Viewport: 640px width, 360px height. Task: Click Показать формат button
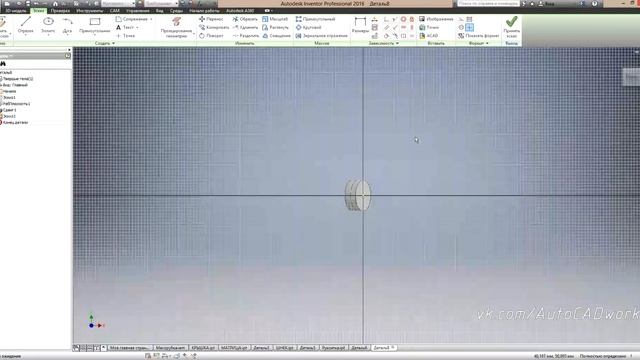click(x=478, y=36)
